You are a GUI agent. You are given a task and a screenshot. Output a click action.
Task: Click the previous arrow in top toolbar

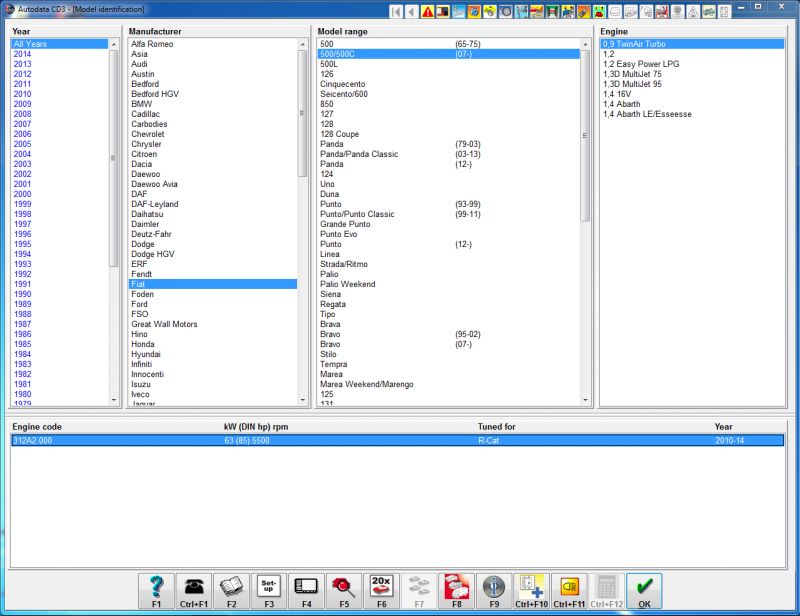(412, 11)
